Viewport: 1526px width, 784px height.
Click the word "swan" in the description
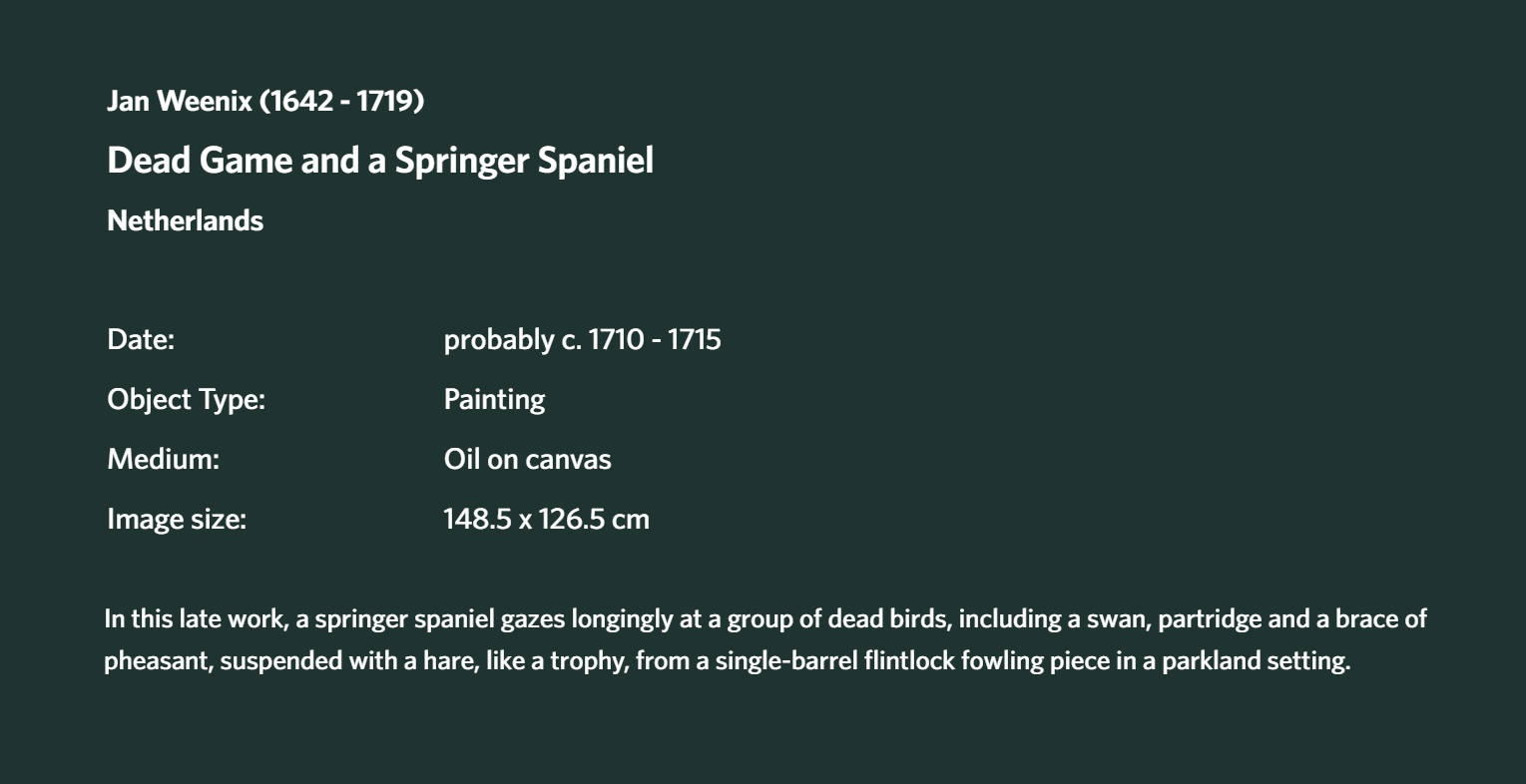coord(1118,619)
